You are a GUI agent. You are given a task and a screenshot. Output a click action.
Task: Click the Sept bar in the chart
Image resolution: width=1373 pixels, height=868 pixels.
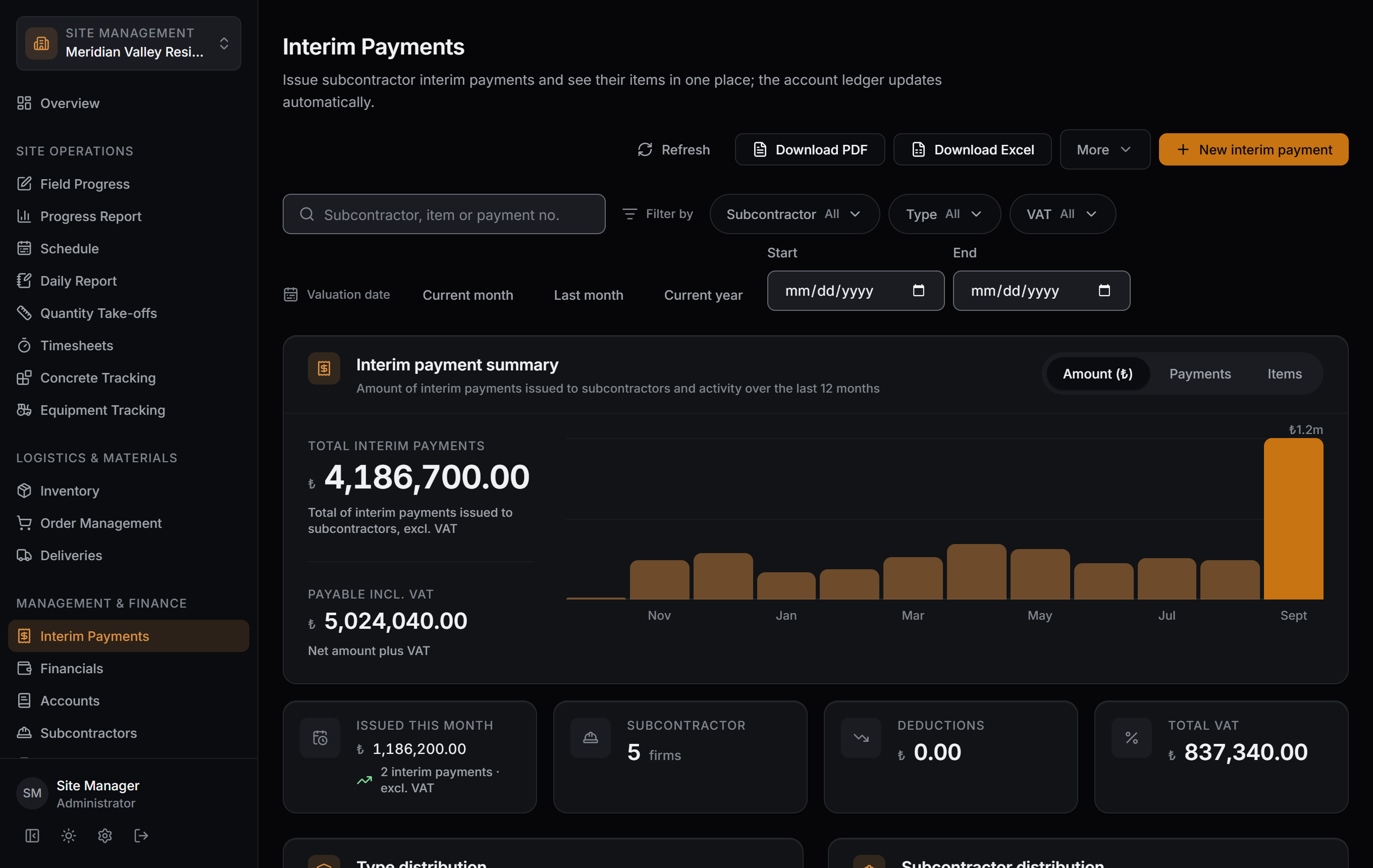1293,519
